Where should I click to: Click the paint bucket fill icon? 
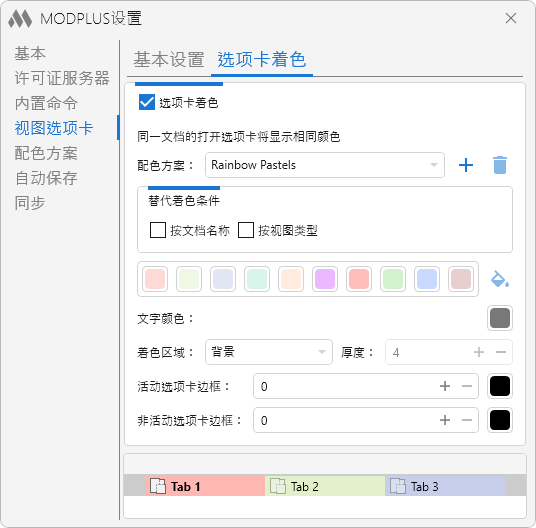(499, 279)
